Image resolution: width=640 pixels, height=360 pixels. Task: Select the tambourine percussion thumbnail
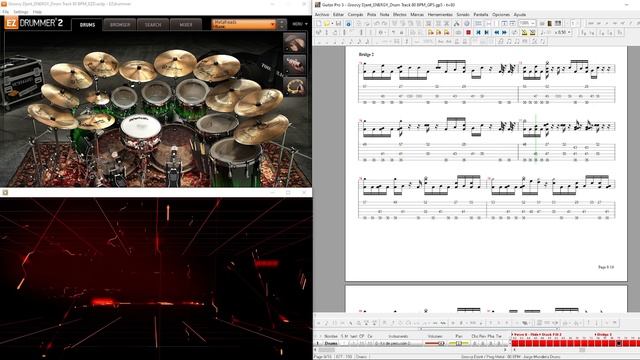294,86
